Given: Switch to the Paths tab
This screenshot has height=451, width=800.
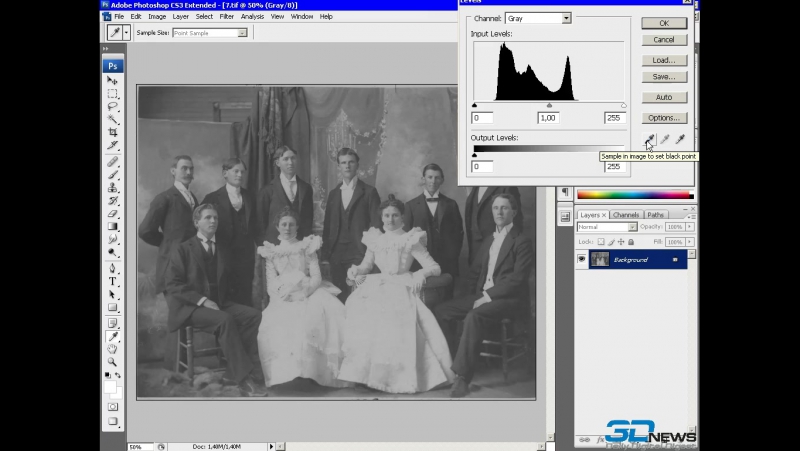Looking at the screenshot, I should (x=656, y=215).
